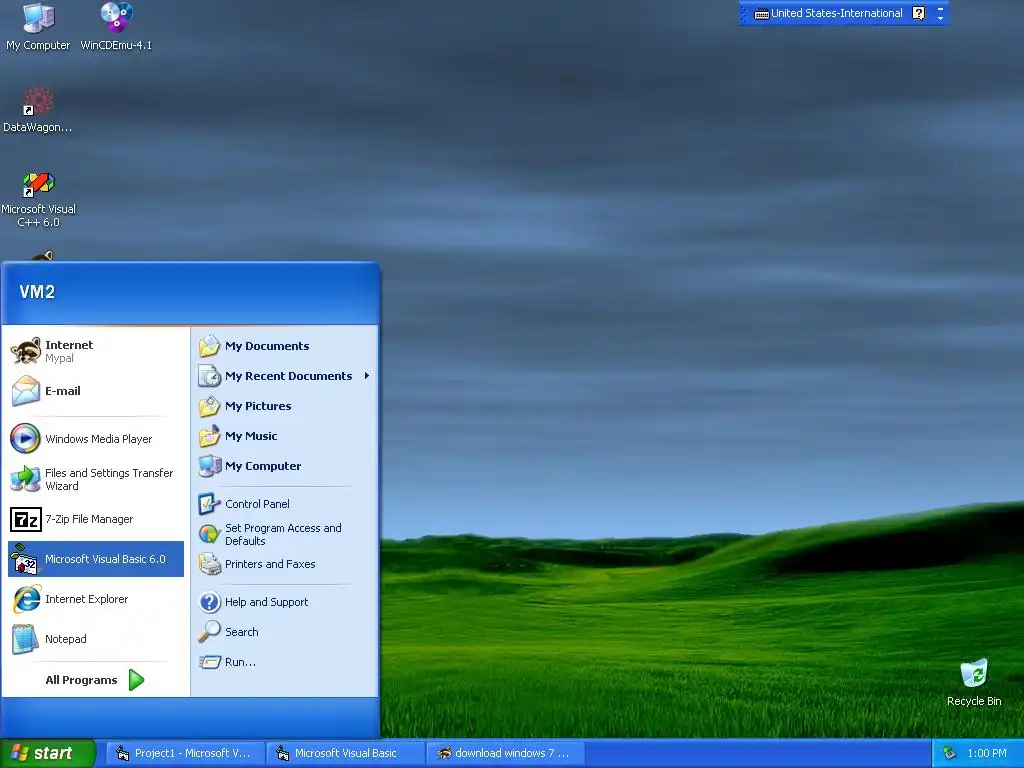Click the Windows Media Player icon
The height and width of the screenshot is (768, 1024).
(x=25, y=439)
